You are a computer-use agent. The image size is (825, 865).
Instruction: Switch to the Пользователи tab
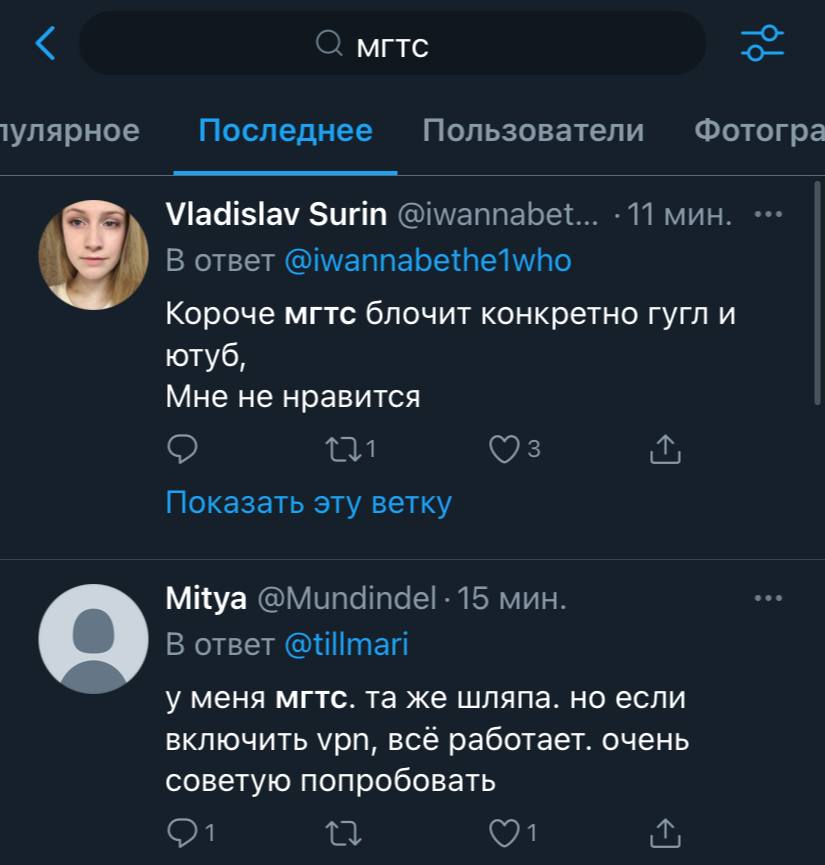[533, 131]
